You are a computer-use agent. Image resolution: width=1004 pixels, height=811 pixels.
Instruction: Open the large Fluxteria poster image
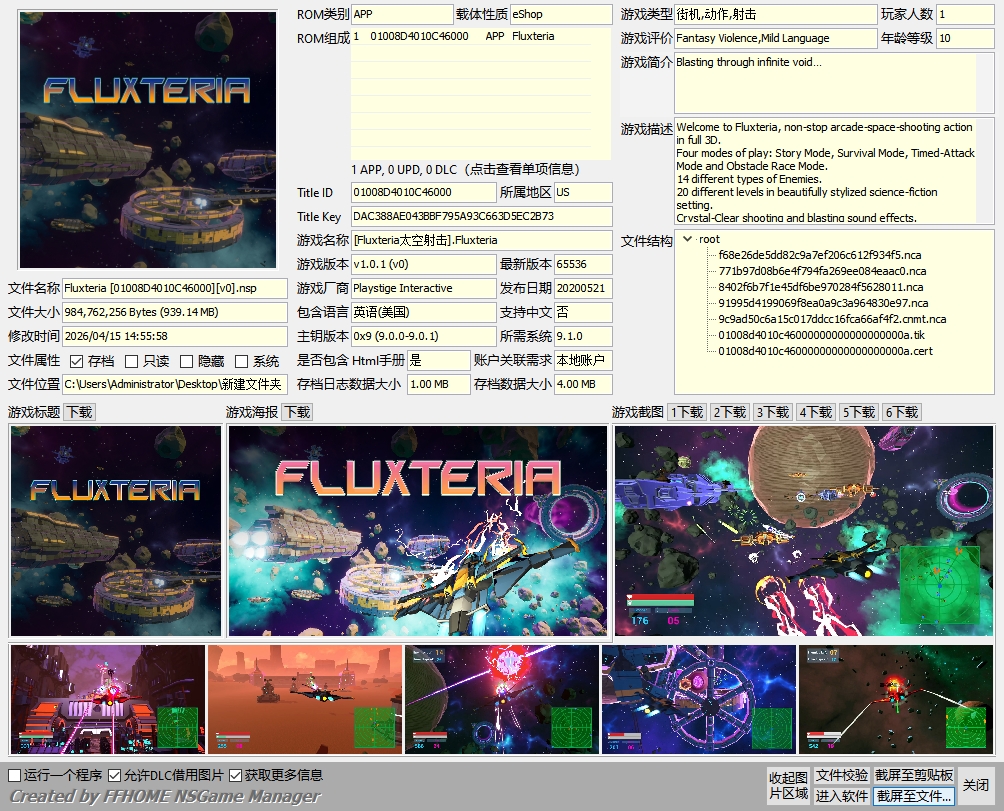click(417, 531)
